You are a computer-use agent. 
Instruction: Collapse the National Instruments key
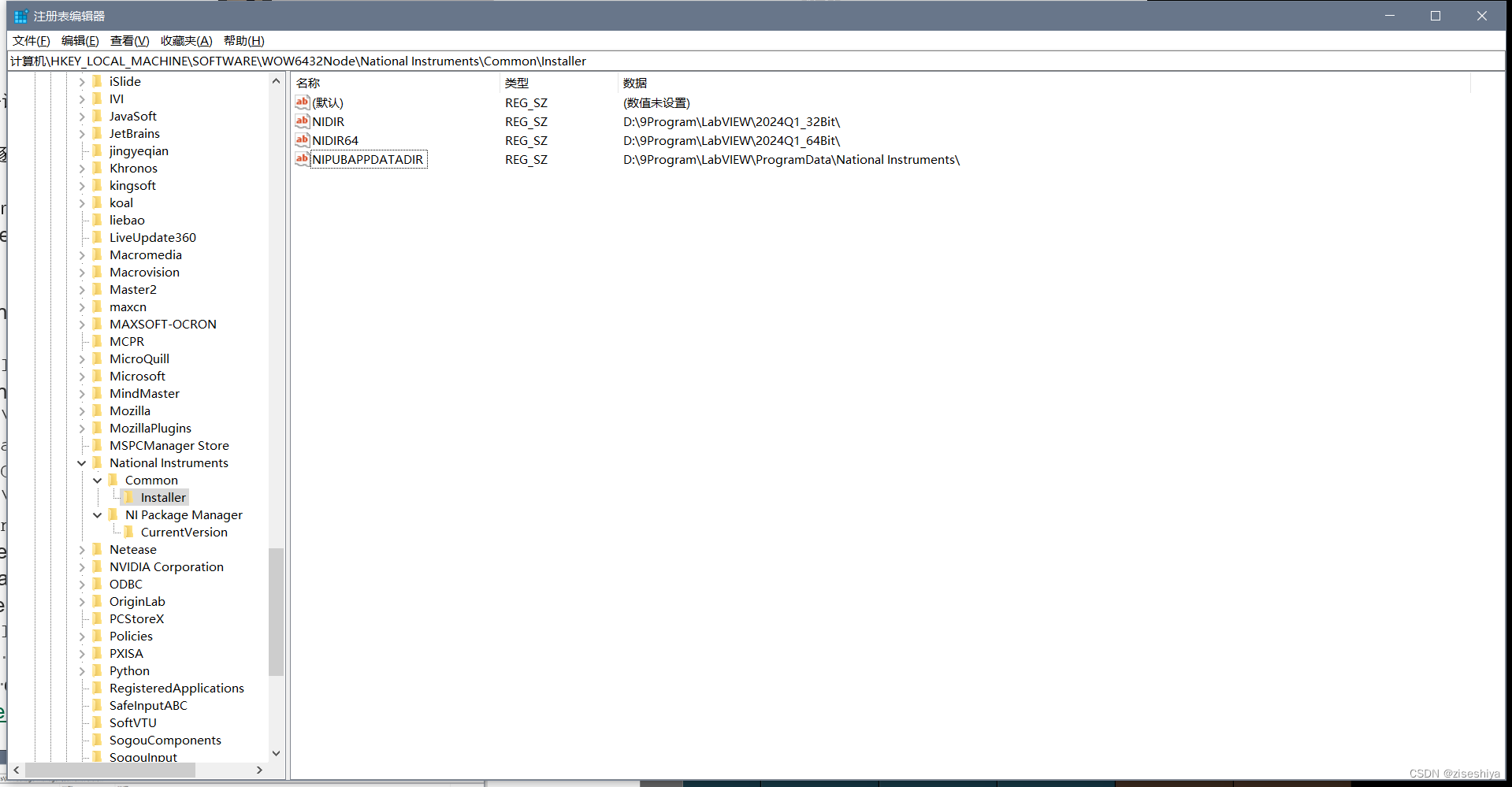[x=82, y=462]
